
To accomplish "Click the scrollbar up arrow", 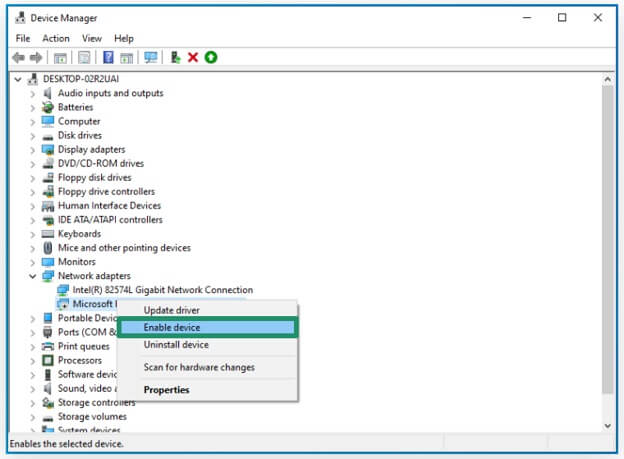I will (x=607, y=79).
